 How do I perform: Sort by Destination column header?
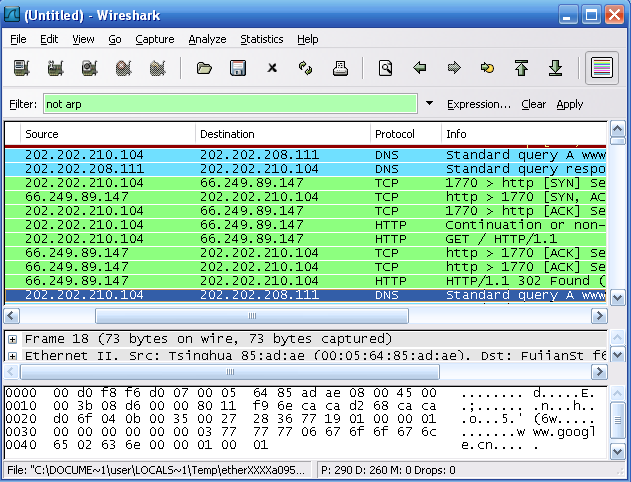tap(283, 134)
